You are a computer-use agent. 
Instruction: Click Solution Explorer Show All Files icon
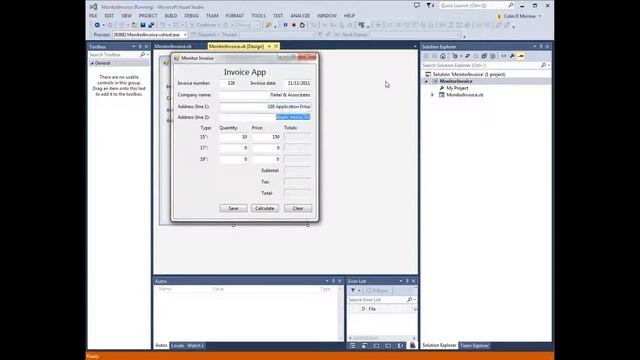[x=493, y=56]
